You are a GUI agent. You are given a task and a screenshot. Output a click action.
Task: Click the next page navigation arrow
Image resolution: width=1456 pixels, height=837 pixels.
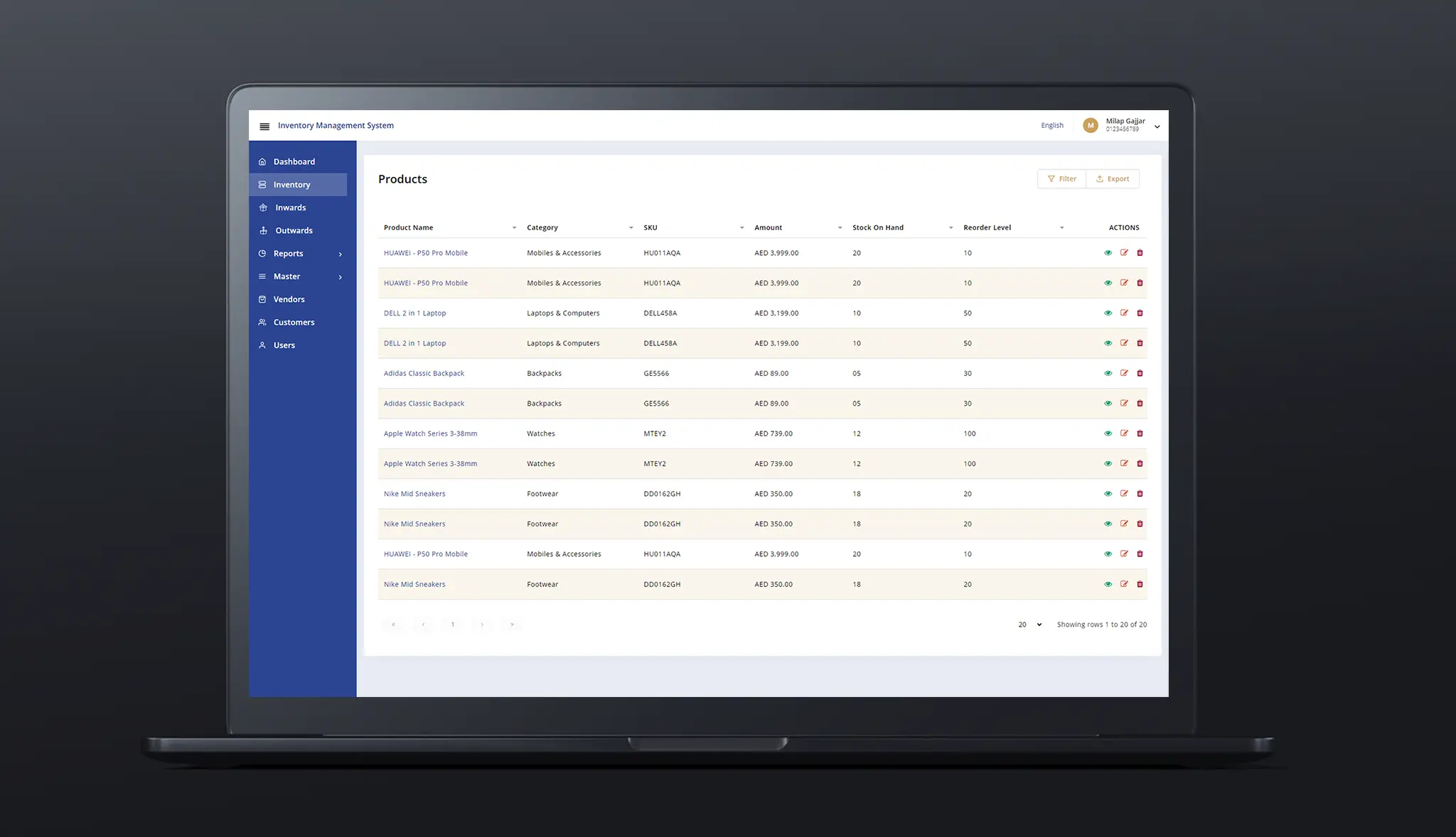click(482, 624)
